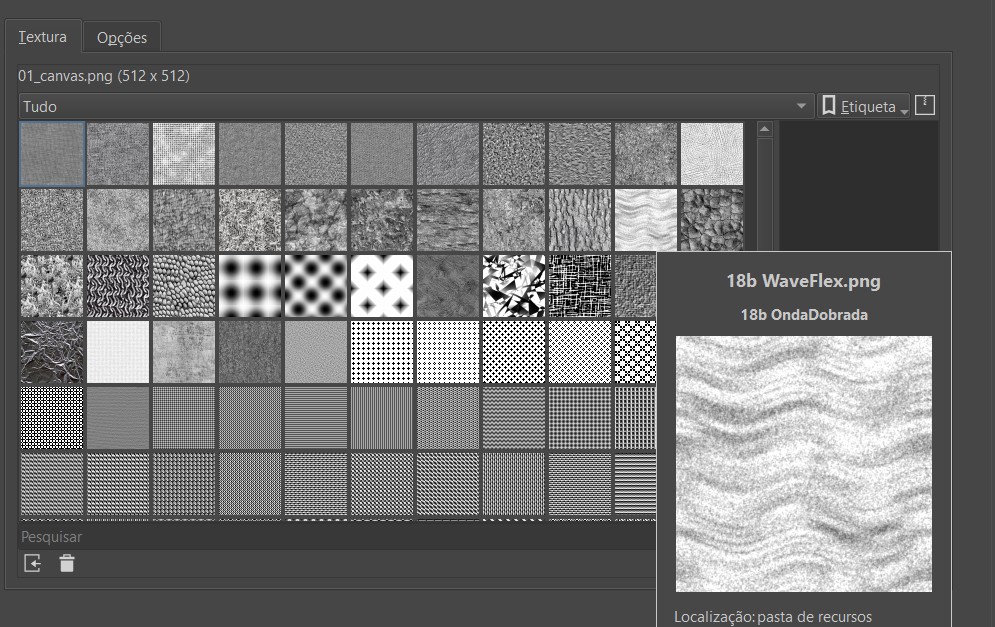995x627 pixels.
Task: Select the first canvas texture thumbnail
Action: click(x=52, y=154)
